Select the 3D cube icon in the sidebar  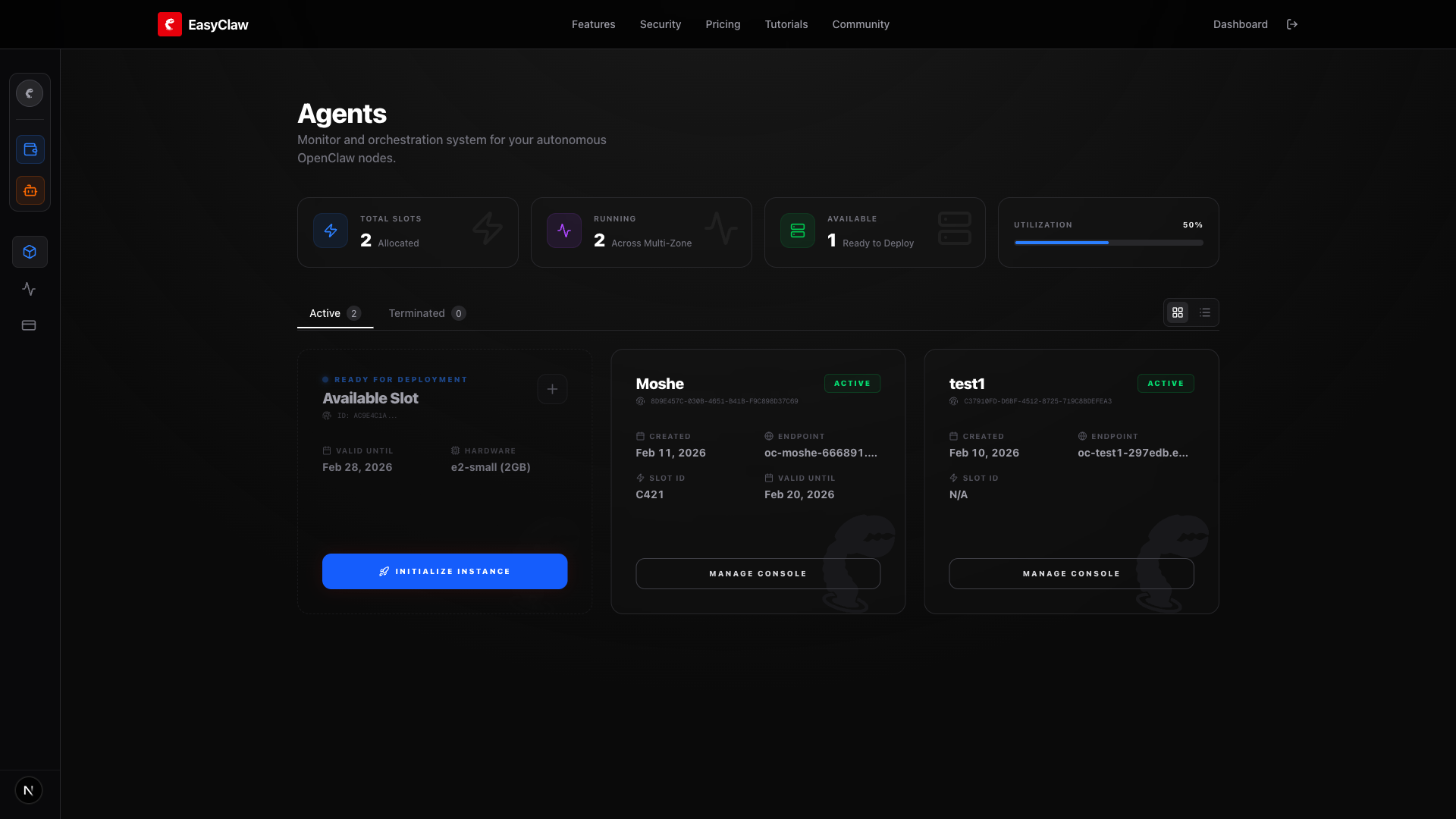tap(30, 251)
